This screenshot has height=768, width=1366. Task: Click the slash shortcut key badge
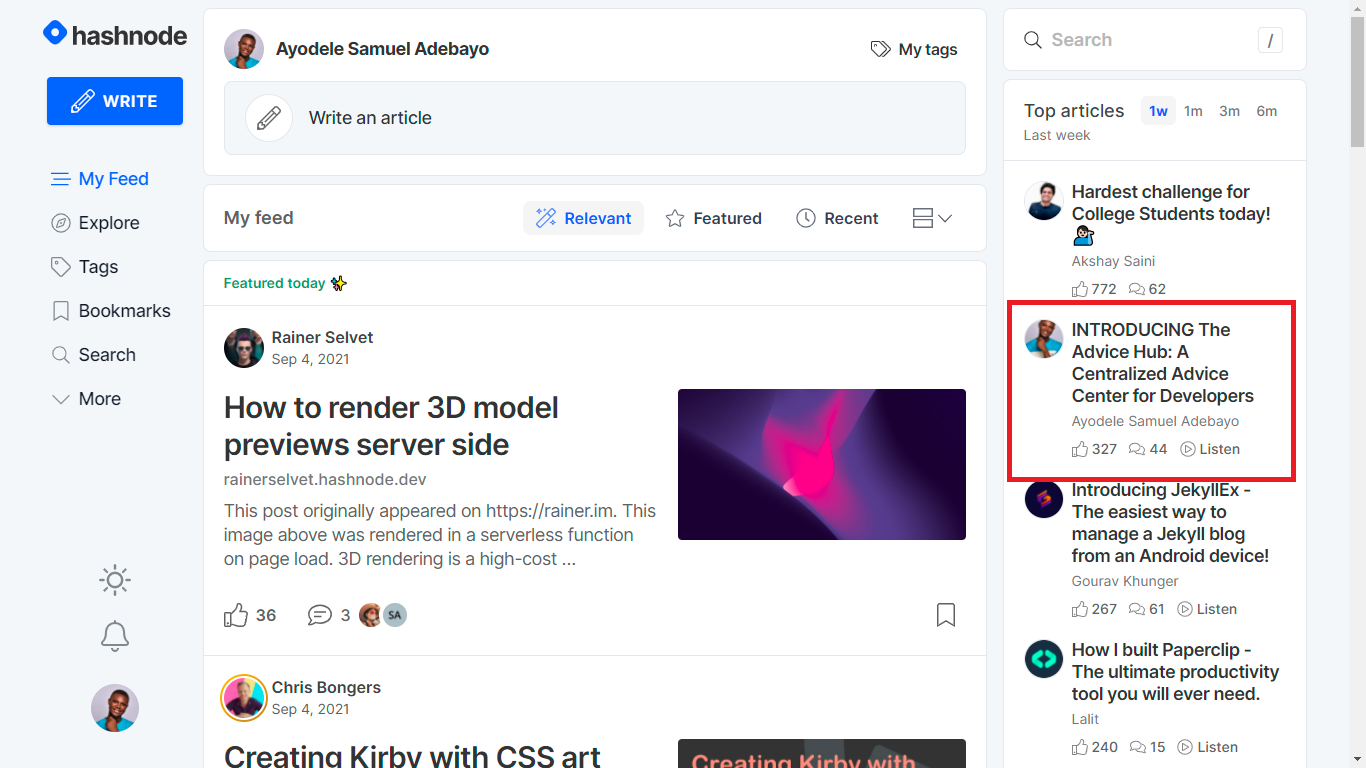[1270, 40]
